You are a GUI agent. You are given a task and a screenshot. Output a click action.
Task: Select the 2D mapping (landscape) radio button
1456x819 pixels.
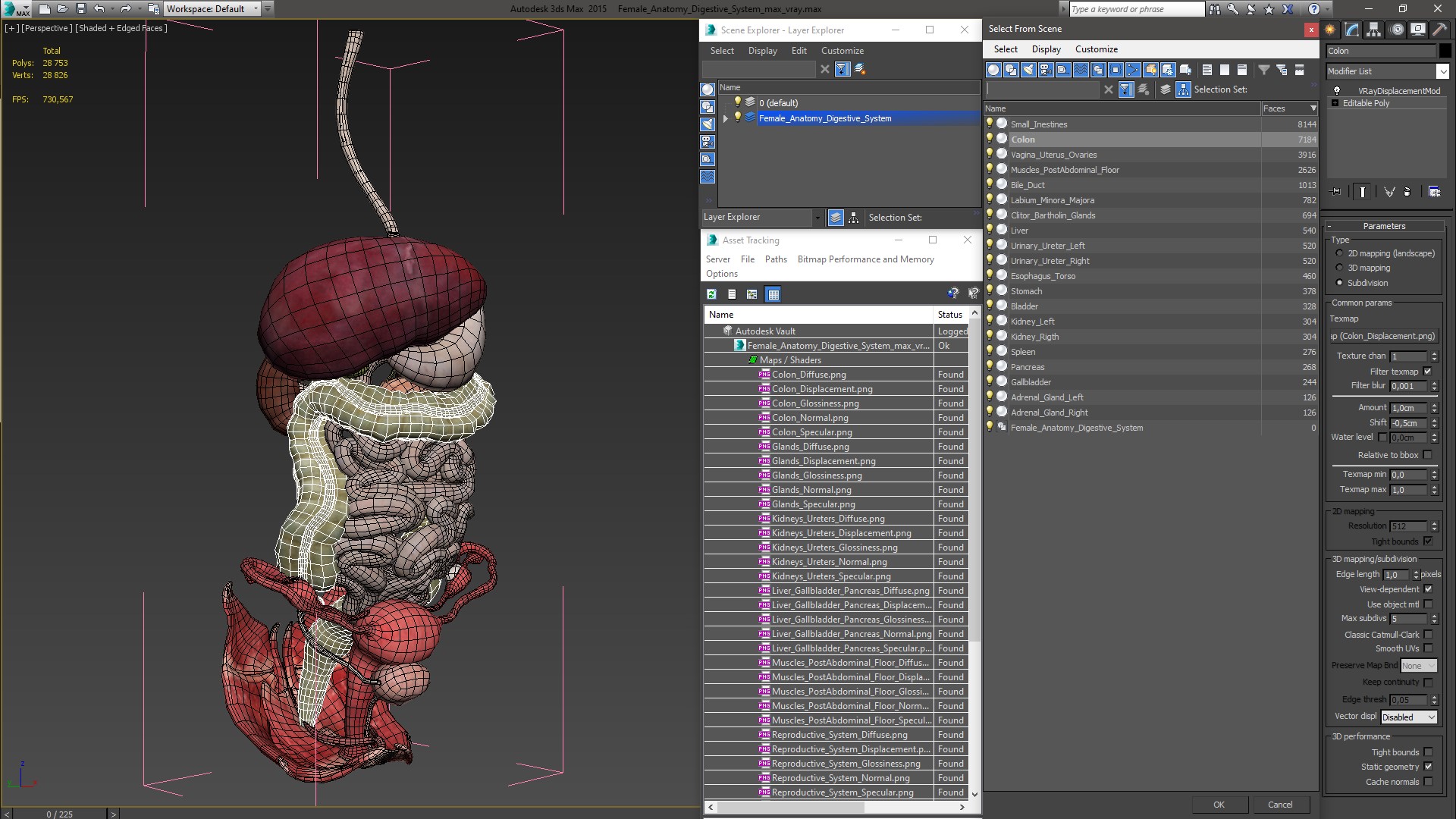(x=1339, y=253)
